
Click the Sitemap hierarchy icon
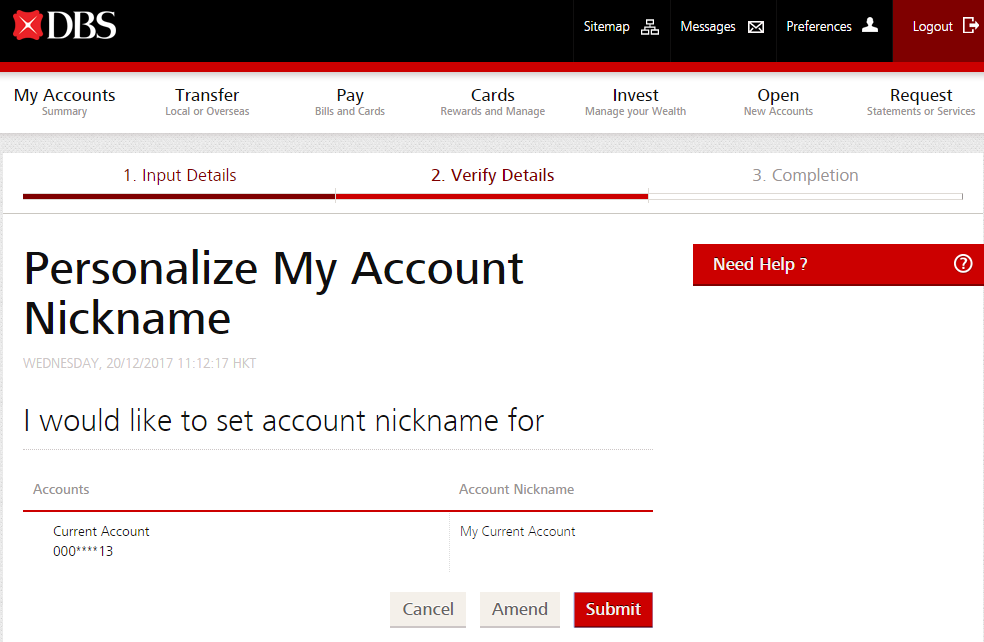coord(650,27)
